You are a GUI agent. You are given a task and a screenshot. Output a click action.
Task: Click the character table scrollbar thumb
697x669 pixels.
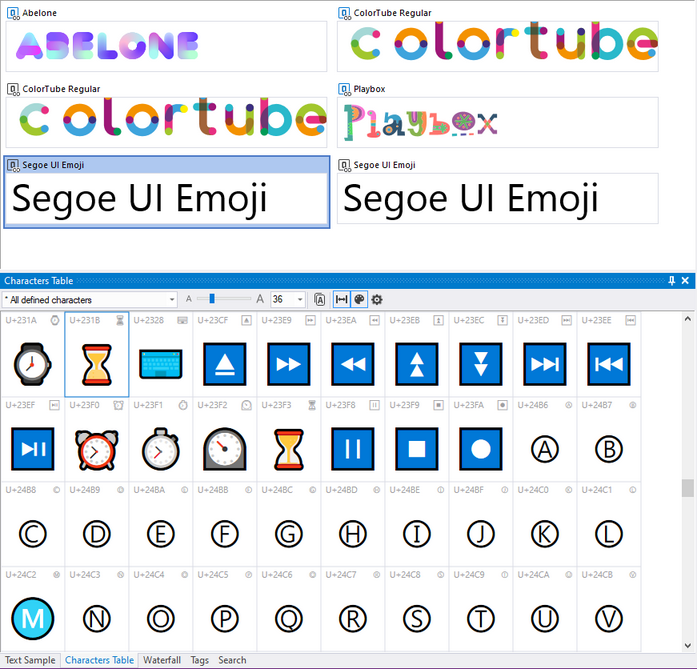[x=688, y=488]
